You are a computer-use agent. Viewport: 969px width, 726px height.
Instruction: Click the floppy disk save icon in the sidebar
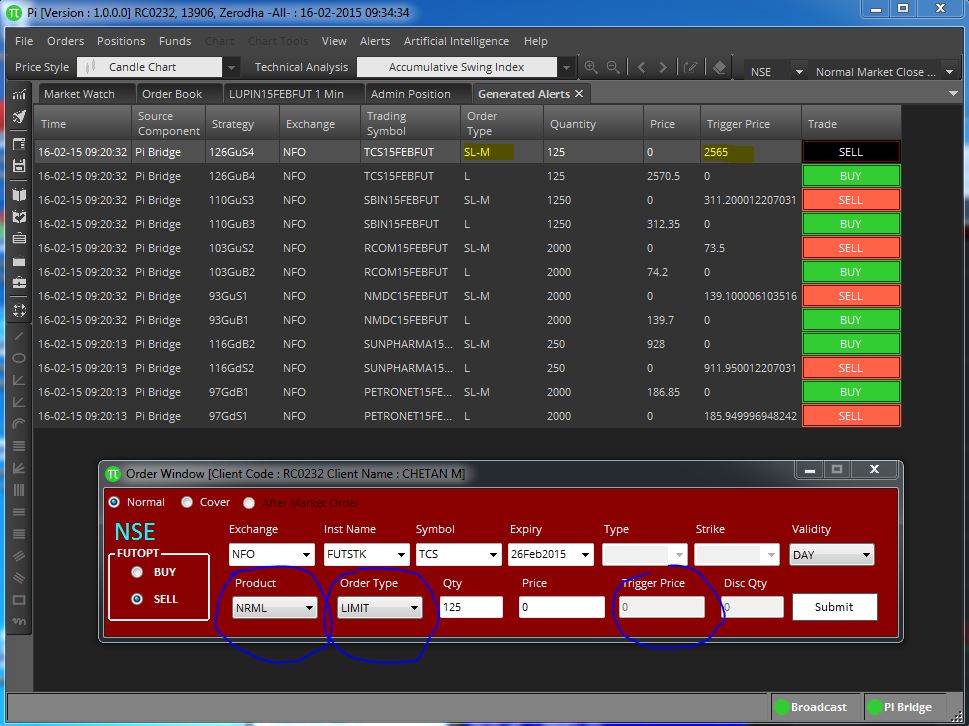click(x=19, y=166)
